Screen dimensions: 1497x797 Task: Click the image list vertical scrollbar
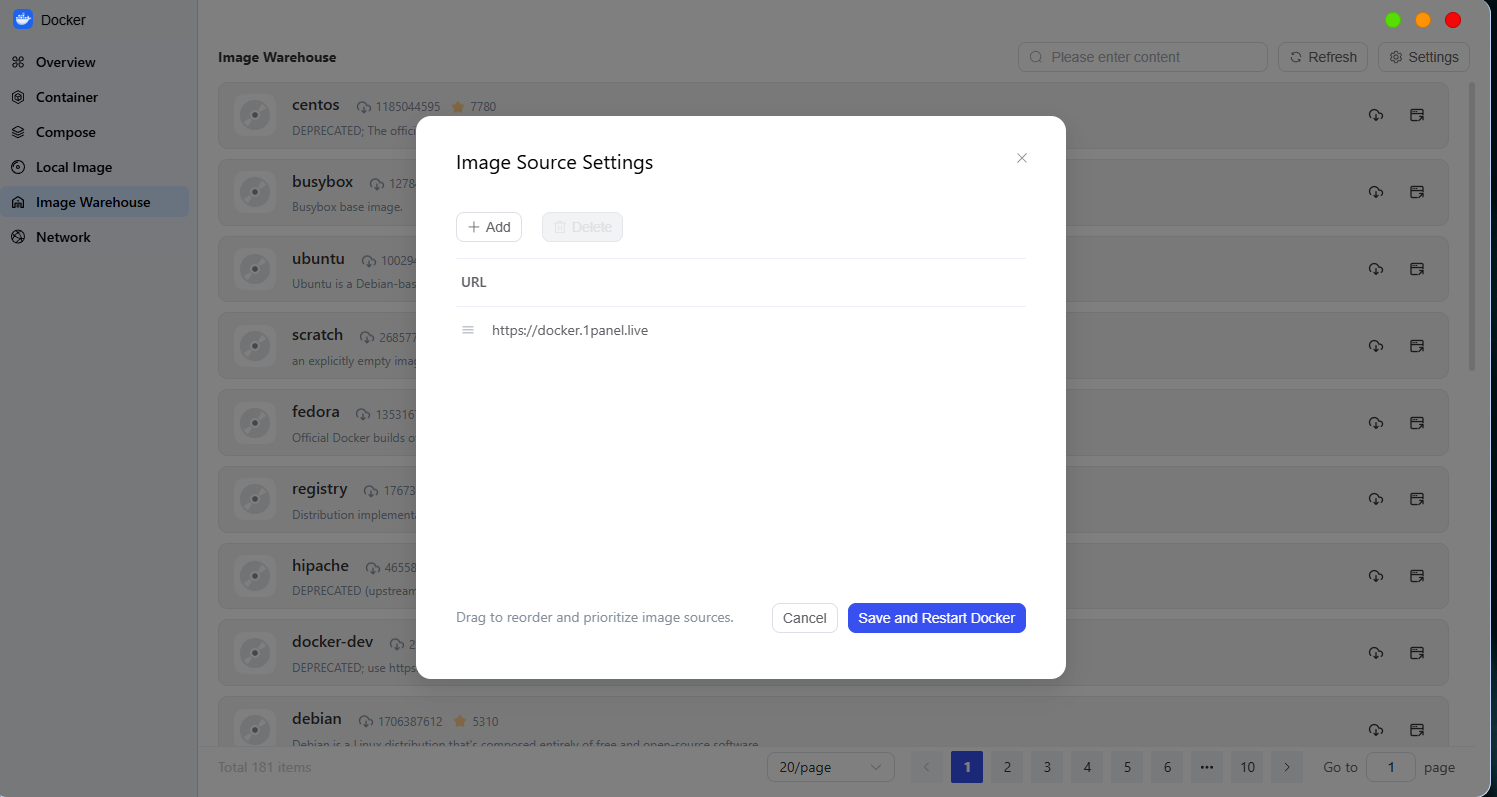[1472, 227]
